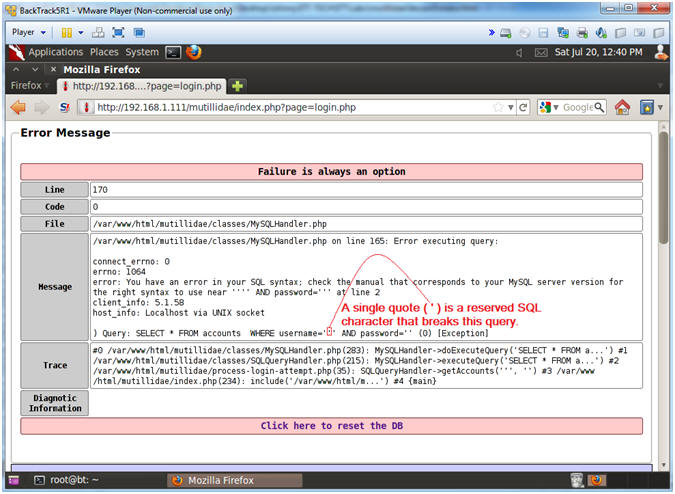The height and width of the screenshot is (494, 675).
Task: Click the site identity icon in the URL bar
Action: pos(86,107)
